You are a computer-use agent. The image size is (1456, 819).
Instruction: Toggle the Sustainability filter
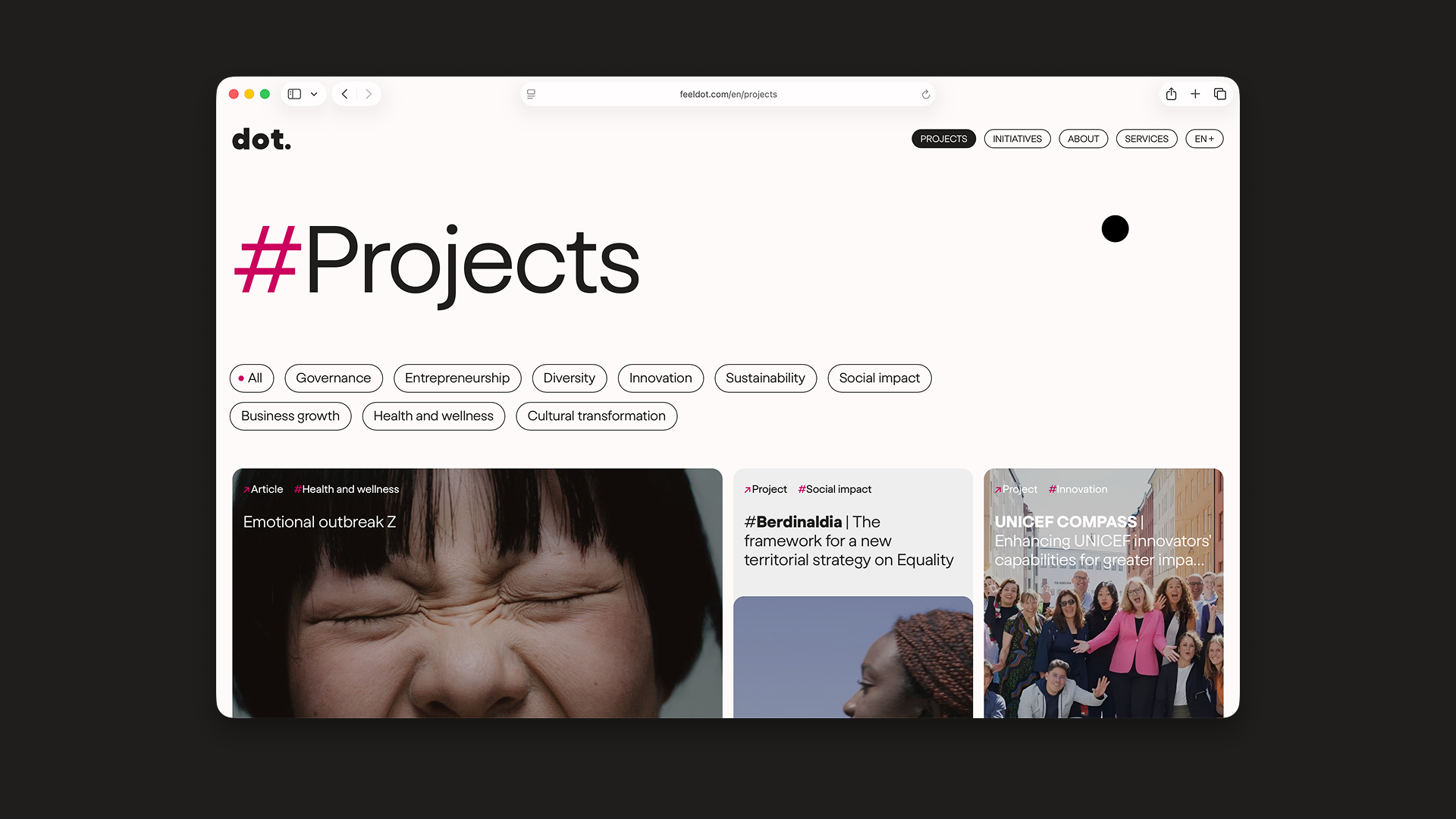(765, 378)
